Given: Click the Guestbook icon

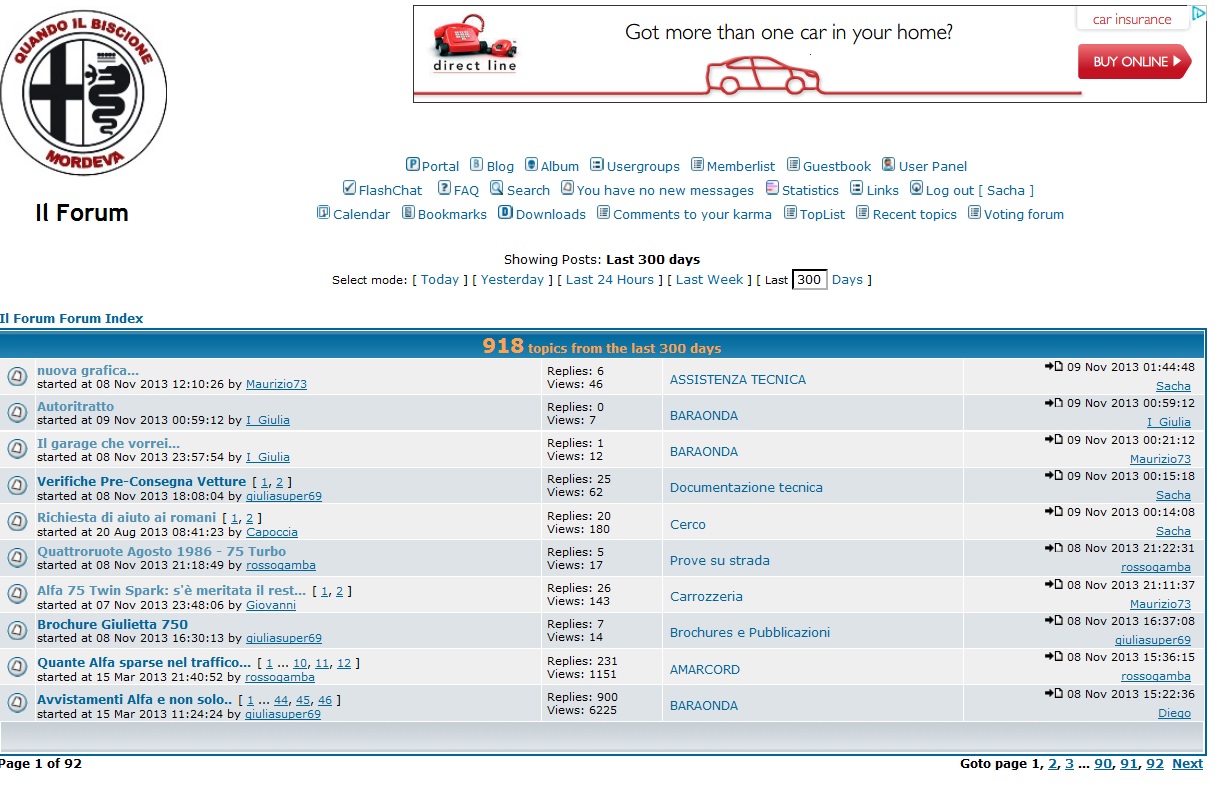Looking at the screenshot, I should click(x=793, y=165).
